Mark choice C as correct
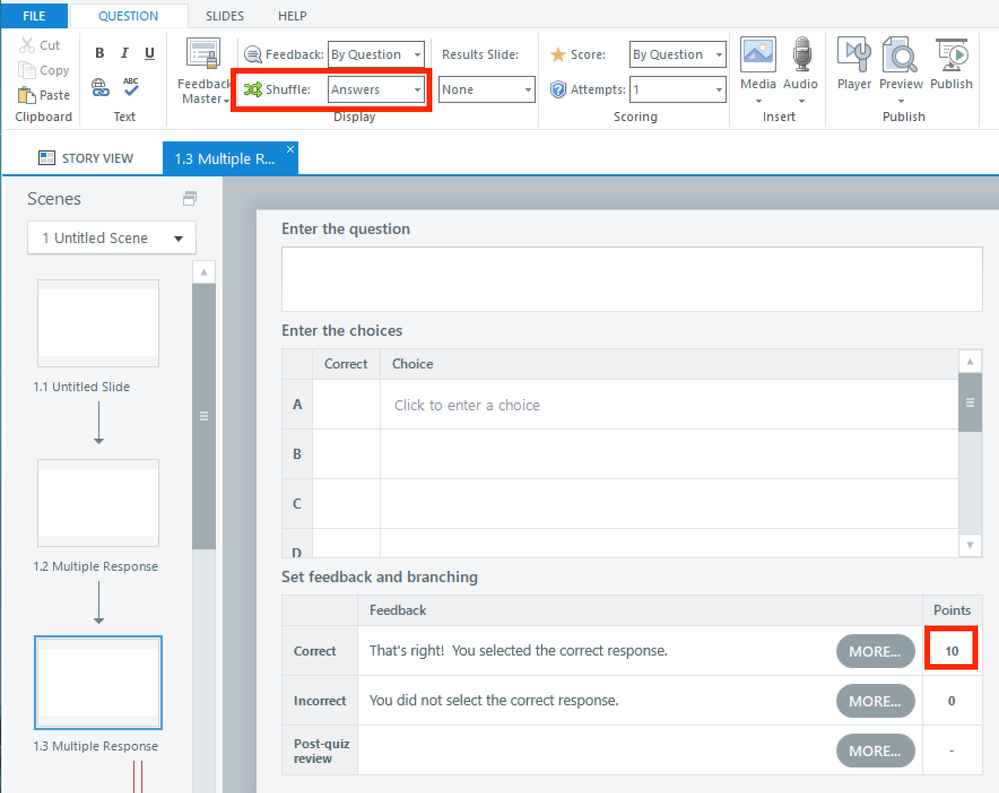This screenshot has width=999, height=793. [346, 504]
